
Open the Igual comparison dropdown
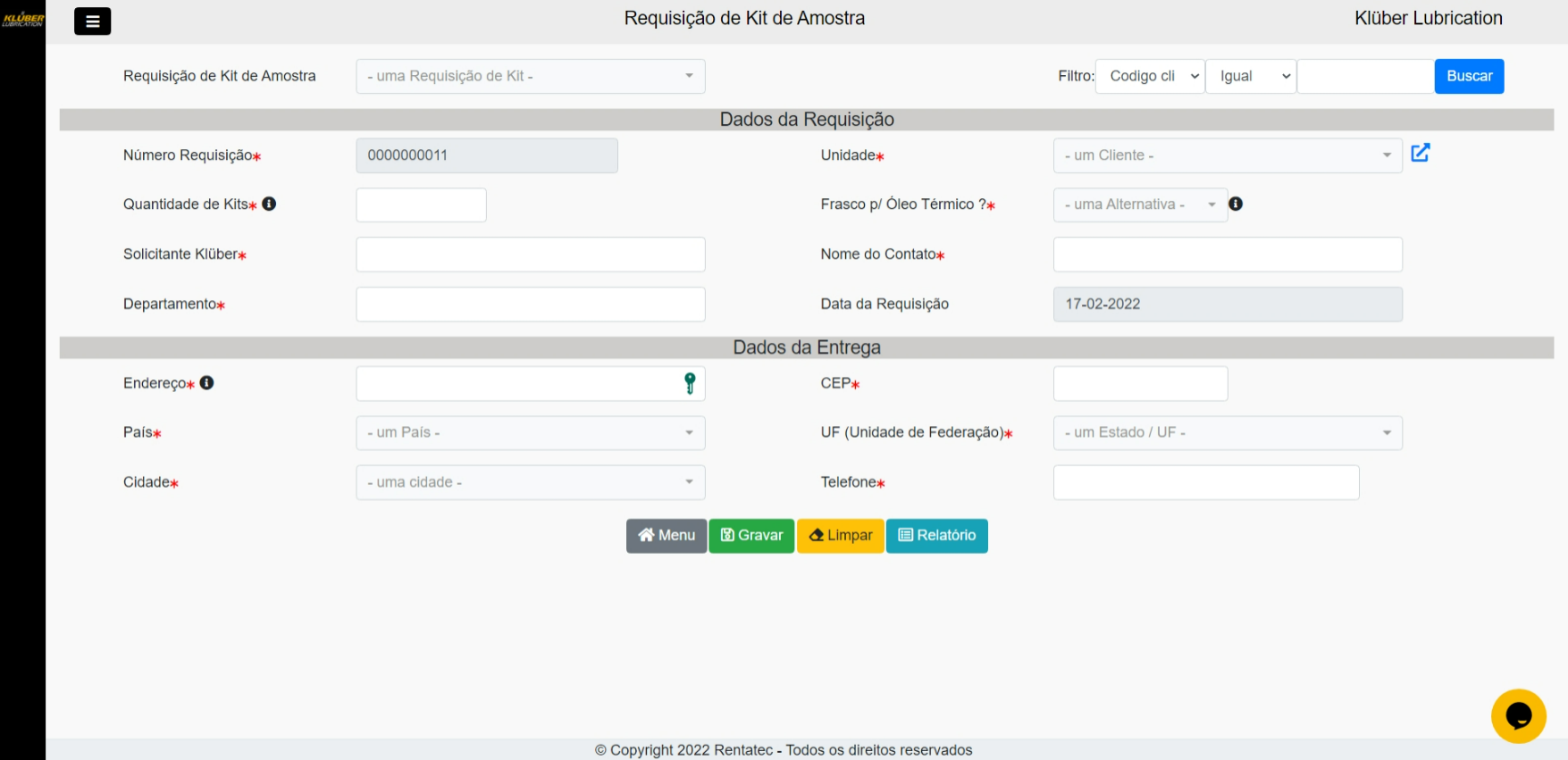click(x=1251, y=76)
